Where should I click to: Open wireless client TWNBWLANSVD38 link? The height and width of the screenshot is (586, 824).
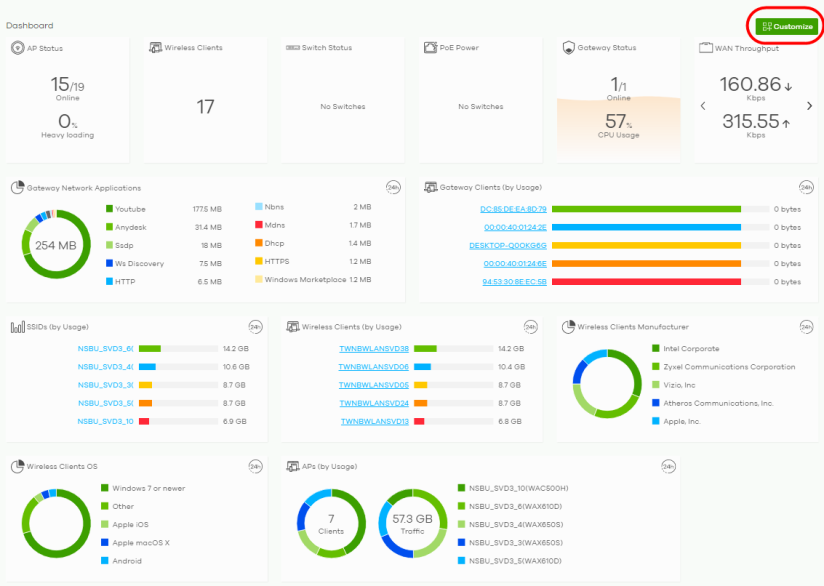pos(374,349)
